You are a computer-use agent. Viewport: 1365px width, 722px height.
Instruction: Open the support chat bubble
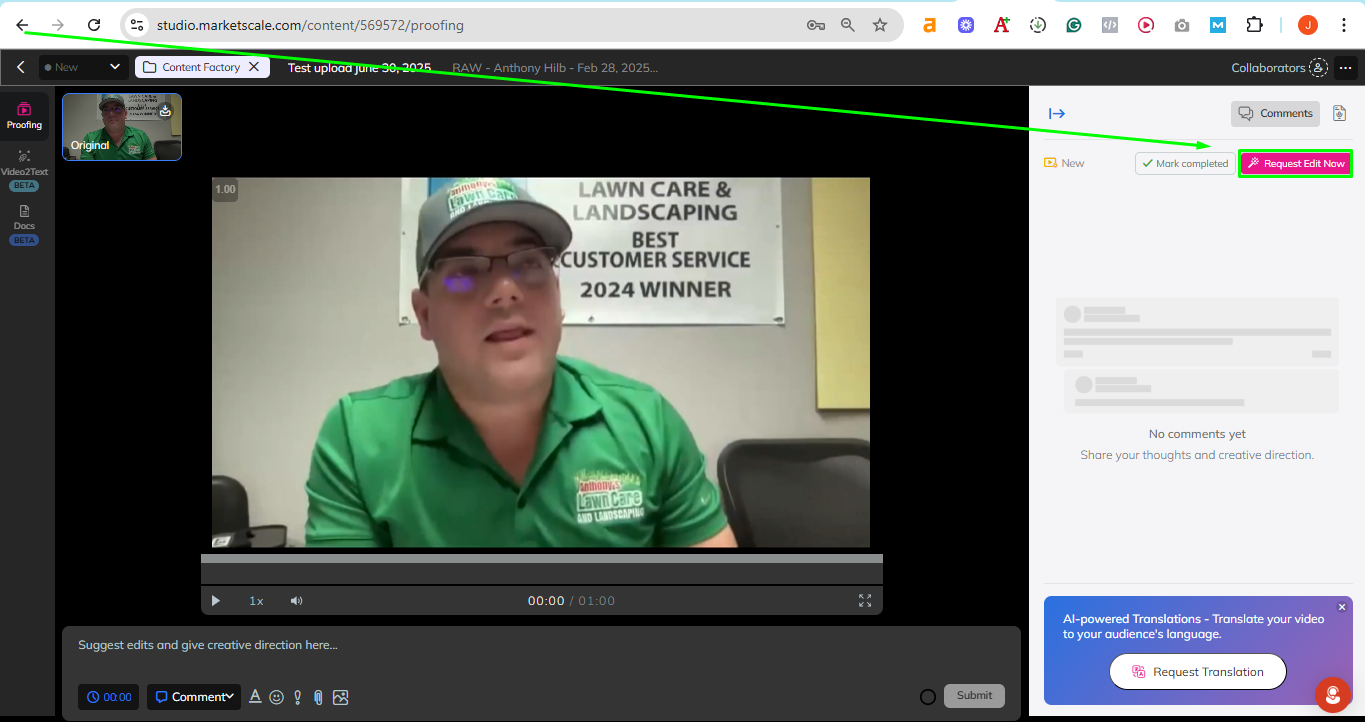coord(1332,695)
